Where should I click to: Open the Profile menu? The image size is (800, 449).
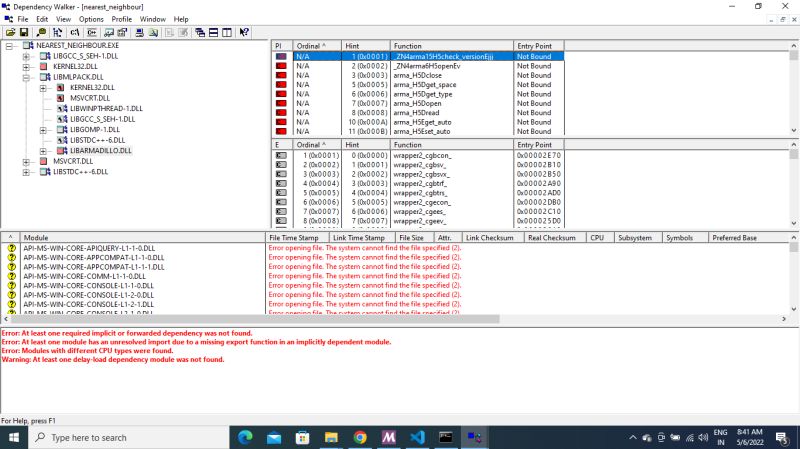(121, 19)
